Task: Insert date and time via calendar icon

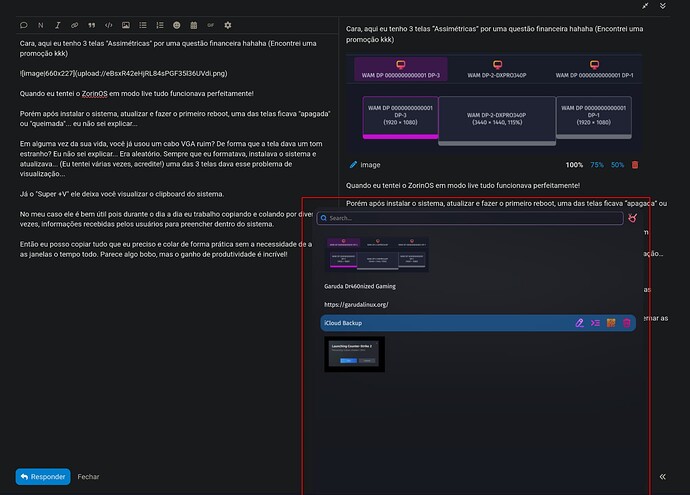Action: 194,24
